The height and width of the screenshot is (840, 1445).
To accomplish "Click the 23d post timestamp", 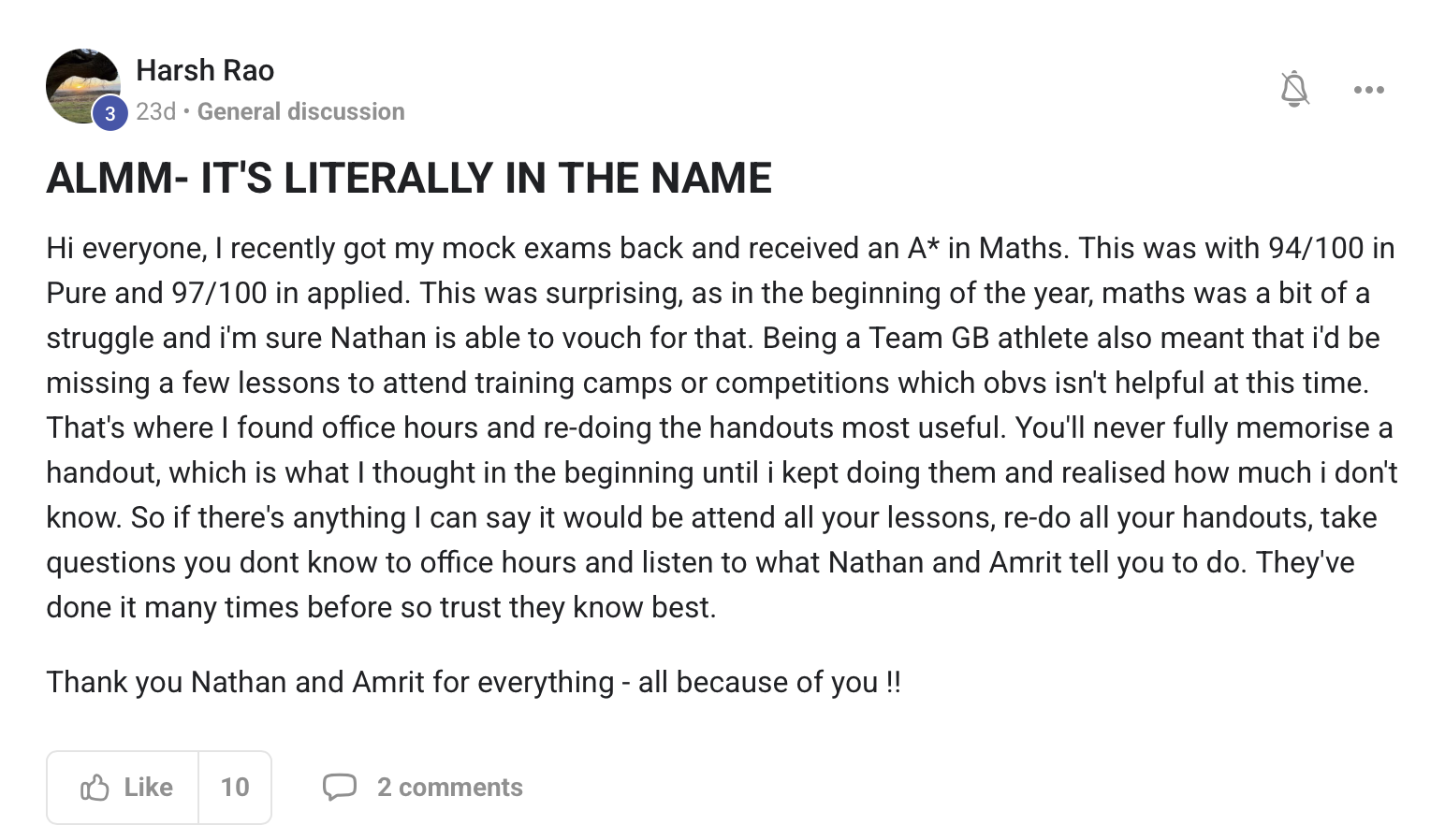I will (155, 111).
